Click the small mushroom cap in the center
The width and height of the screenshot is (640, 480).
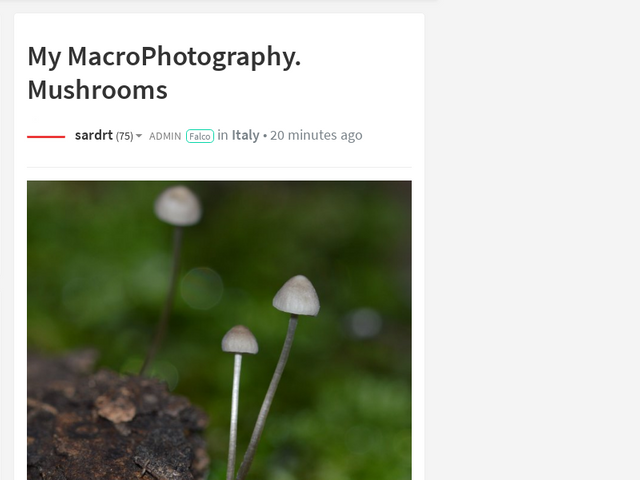tap(240, 340)
